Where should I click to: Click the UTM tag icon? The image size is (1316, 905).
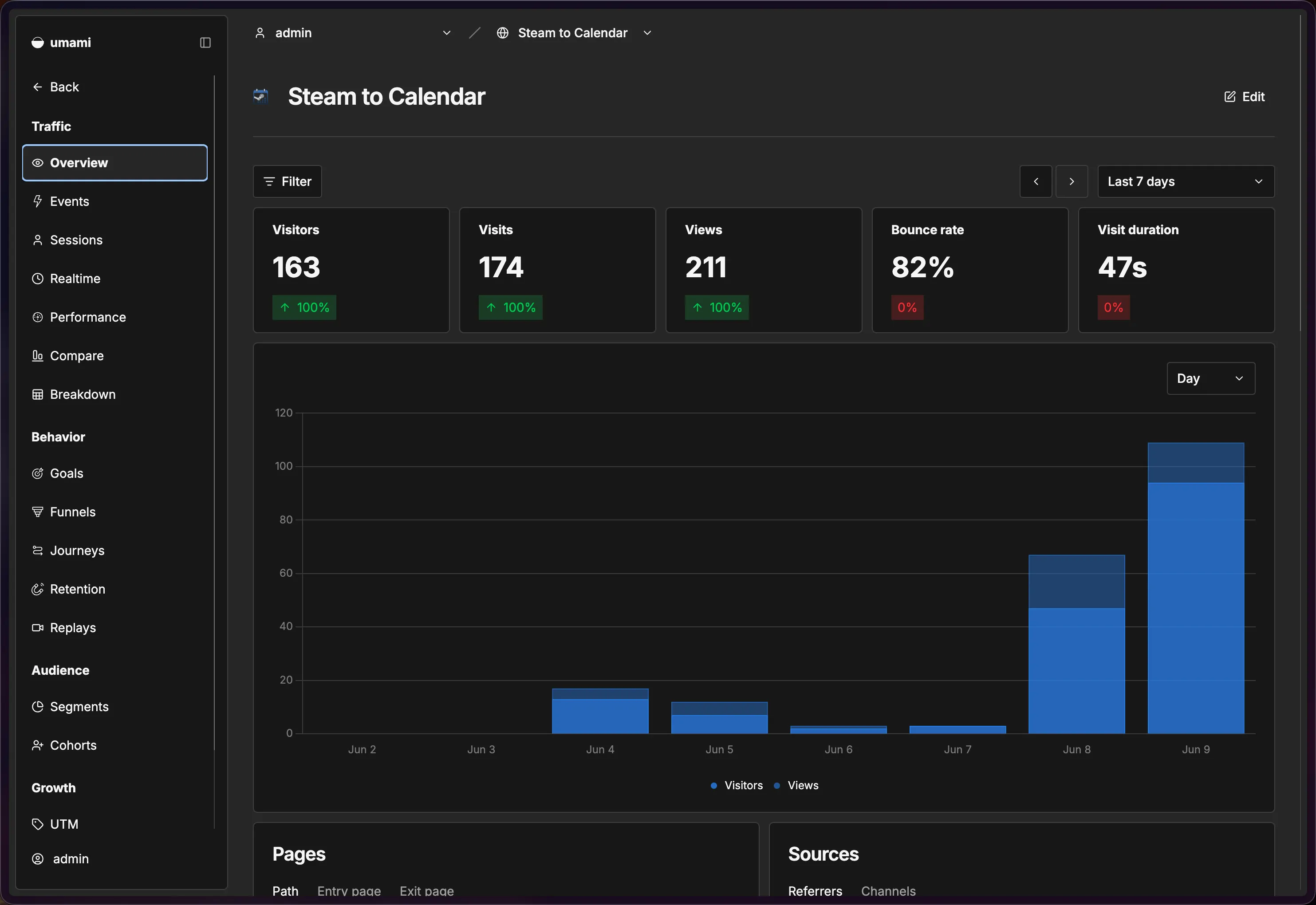pyautogui.click(x=37, y=824)
